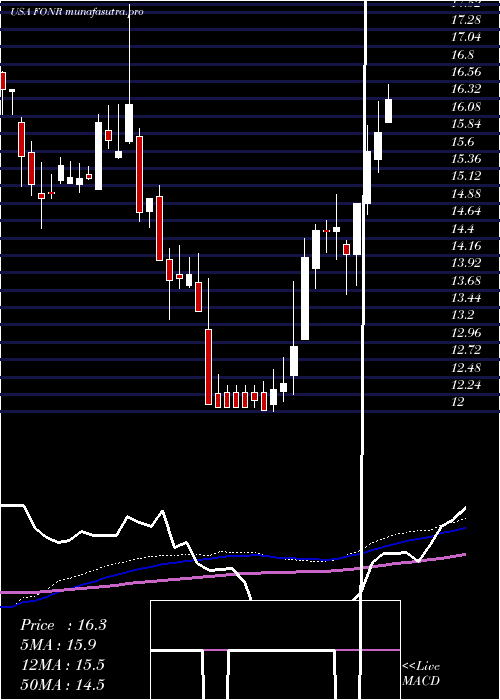The width and height of the screenshot is (500, 700).
Task: Click the '<<Live MACD' label
Action: tap(421, 674)
